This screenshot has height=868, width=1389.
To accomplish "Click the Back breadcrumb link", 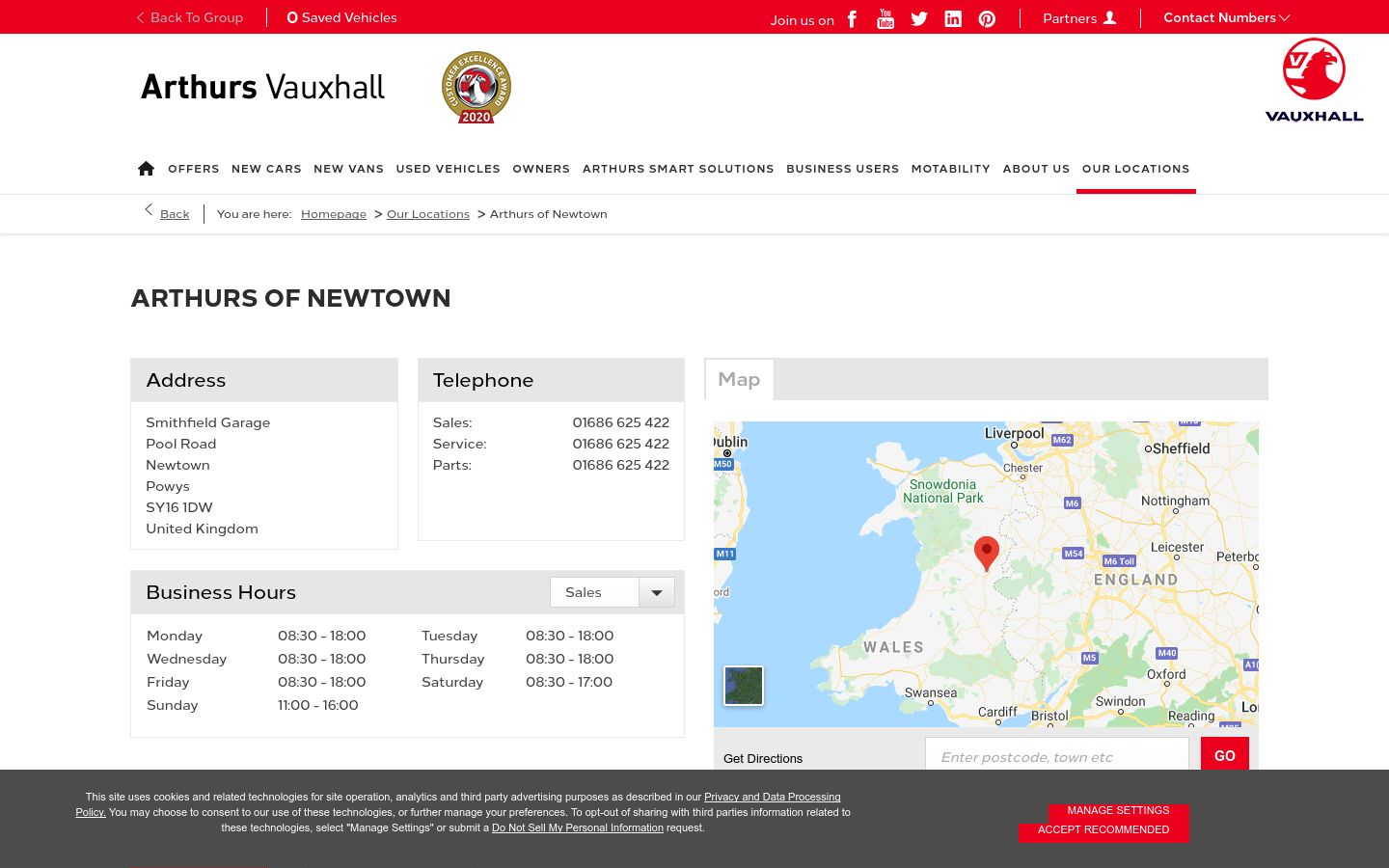I will [175, 214].
